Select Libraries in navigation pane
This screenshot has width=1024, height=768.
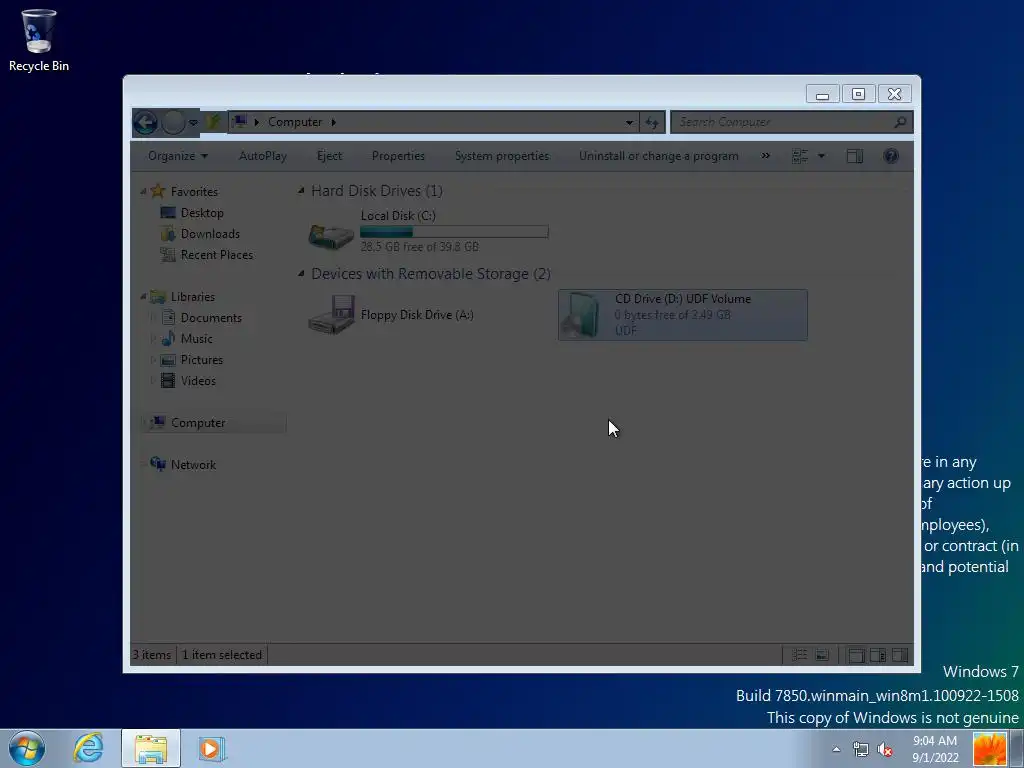(x=193, y=296)
